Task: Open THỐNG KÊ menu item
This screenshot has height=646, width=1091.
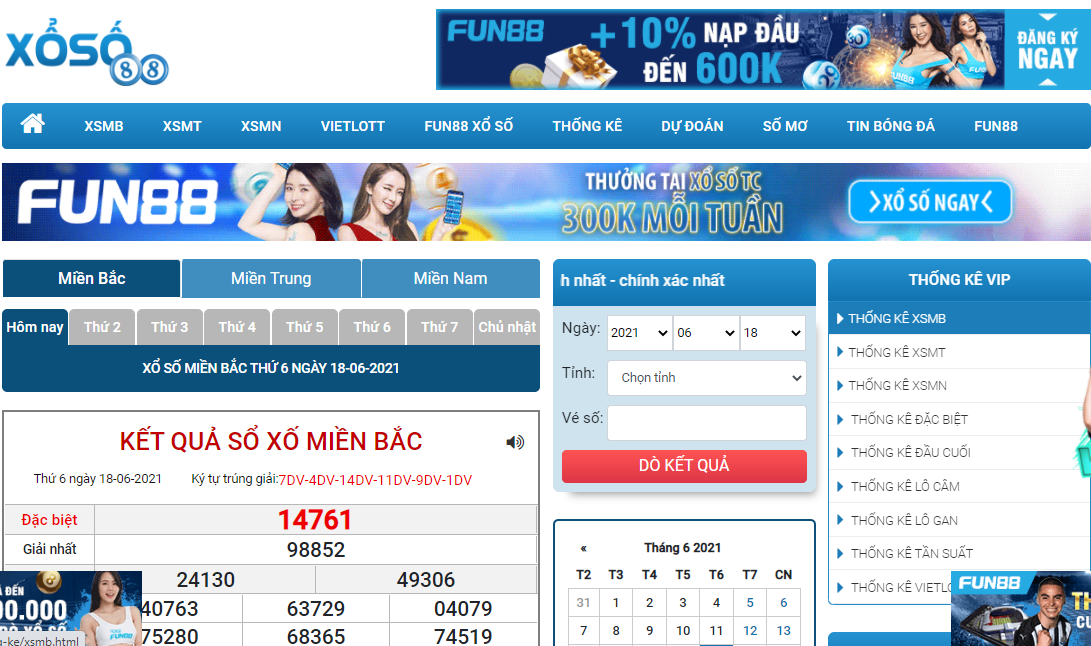Action: (587, 126)
